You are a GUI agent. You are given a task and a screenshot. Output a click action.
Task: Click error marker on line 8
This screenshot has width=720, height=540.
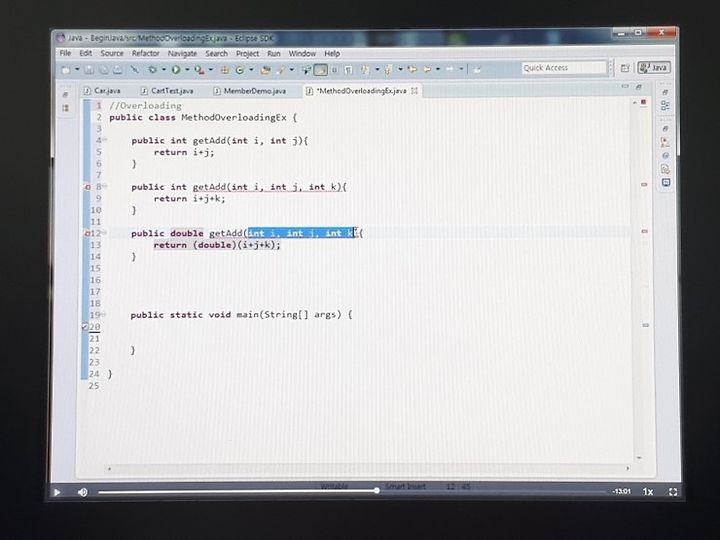87,187
